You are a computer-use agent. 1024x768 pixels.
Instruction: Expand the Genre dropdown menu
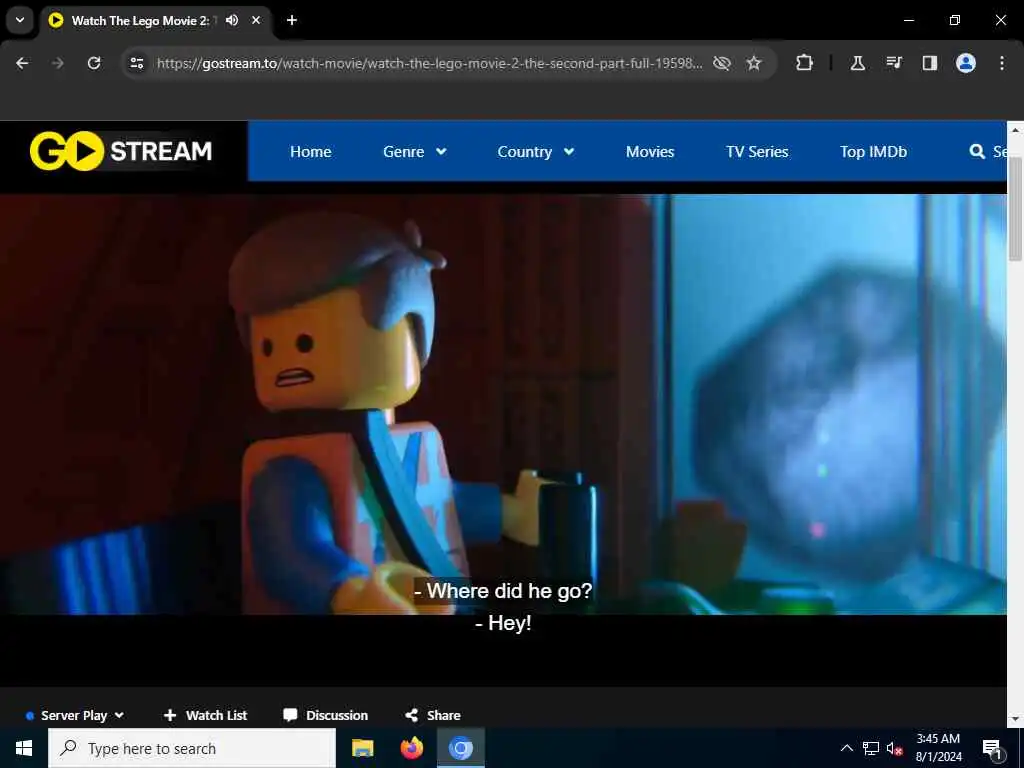(415, 152)
